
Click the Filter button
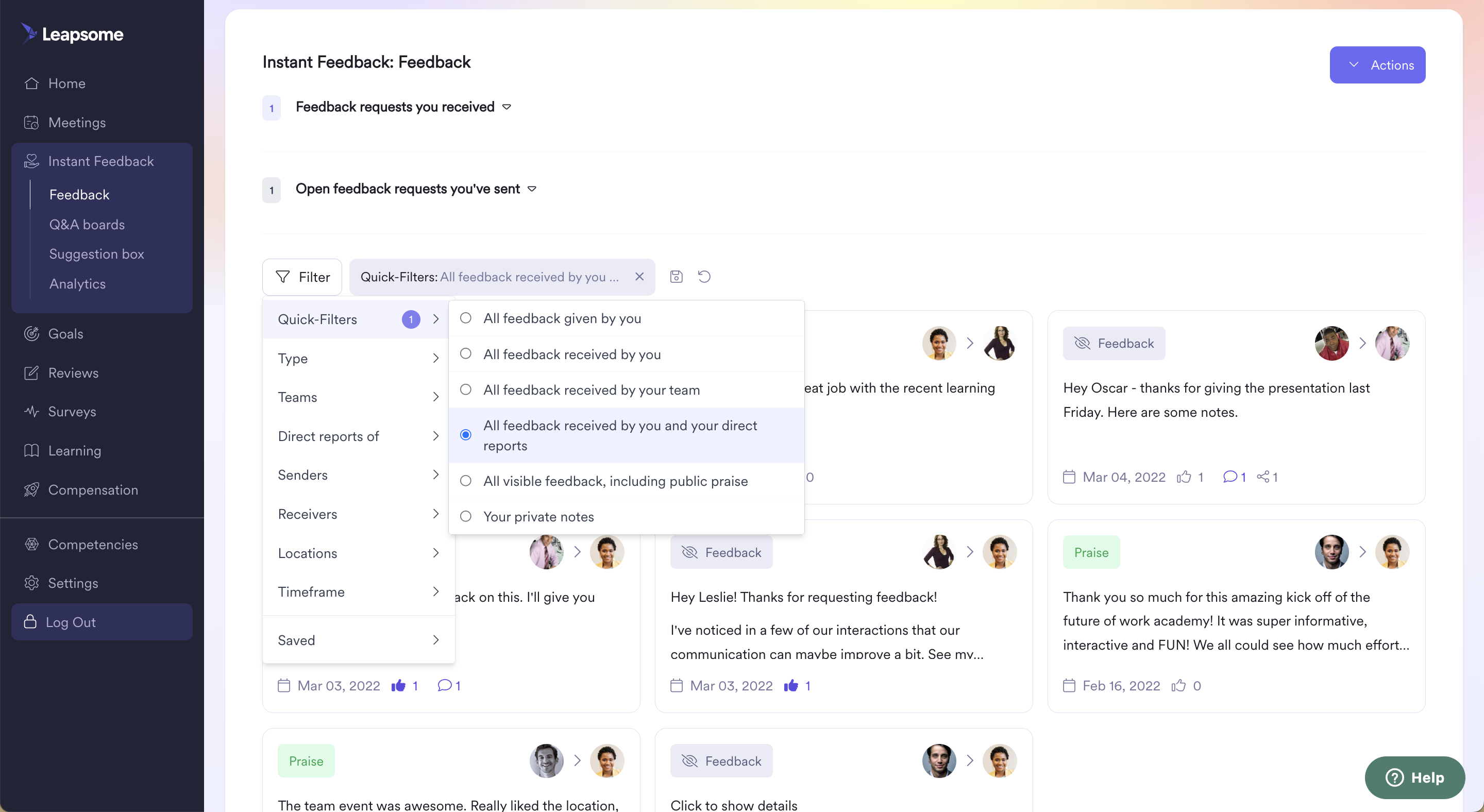(302, 277)
